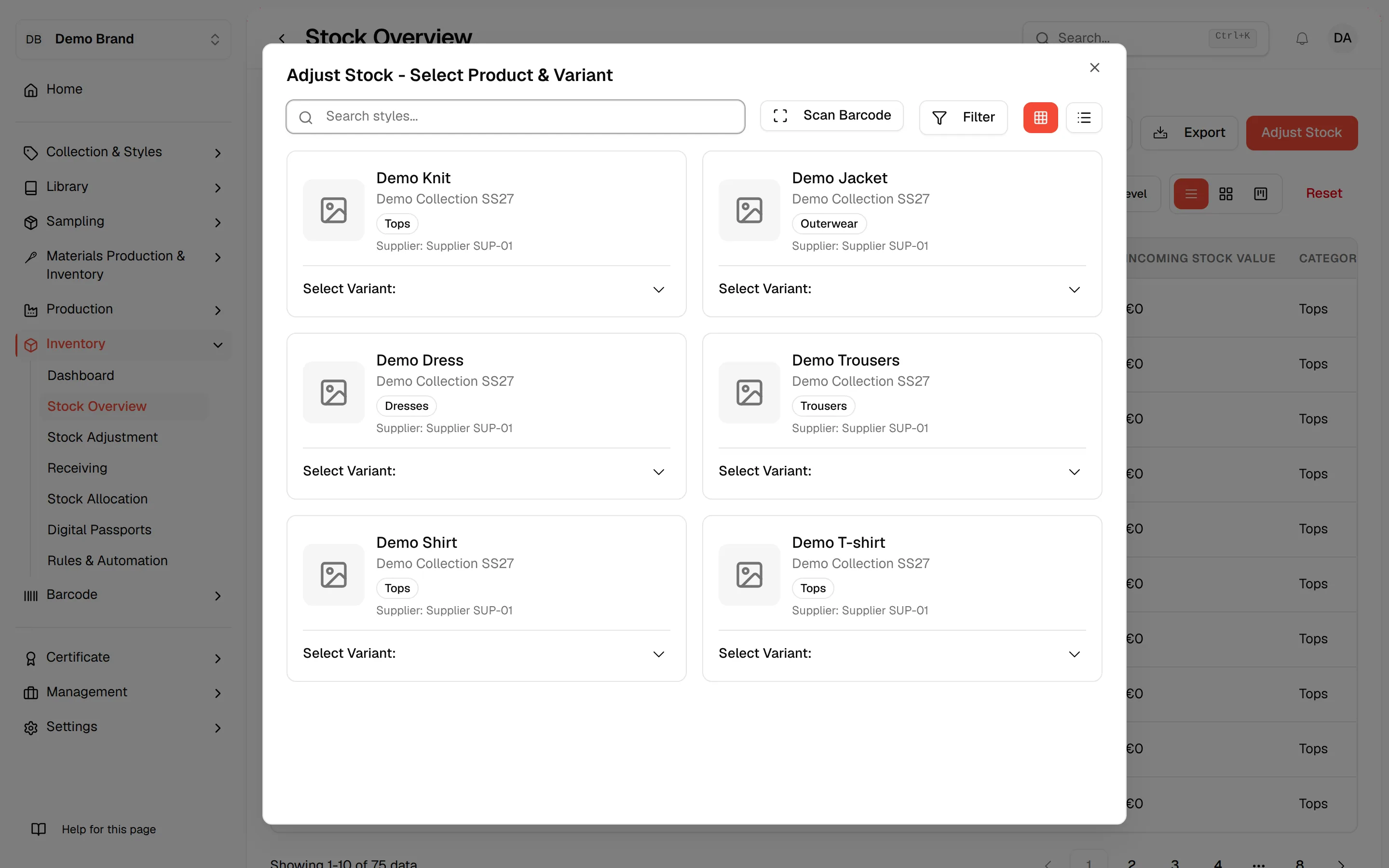Click the Outerwear tag on Demo Jacket
The width and height of the screenshot is (1389, 868).
coord(829,224)
